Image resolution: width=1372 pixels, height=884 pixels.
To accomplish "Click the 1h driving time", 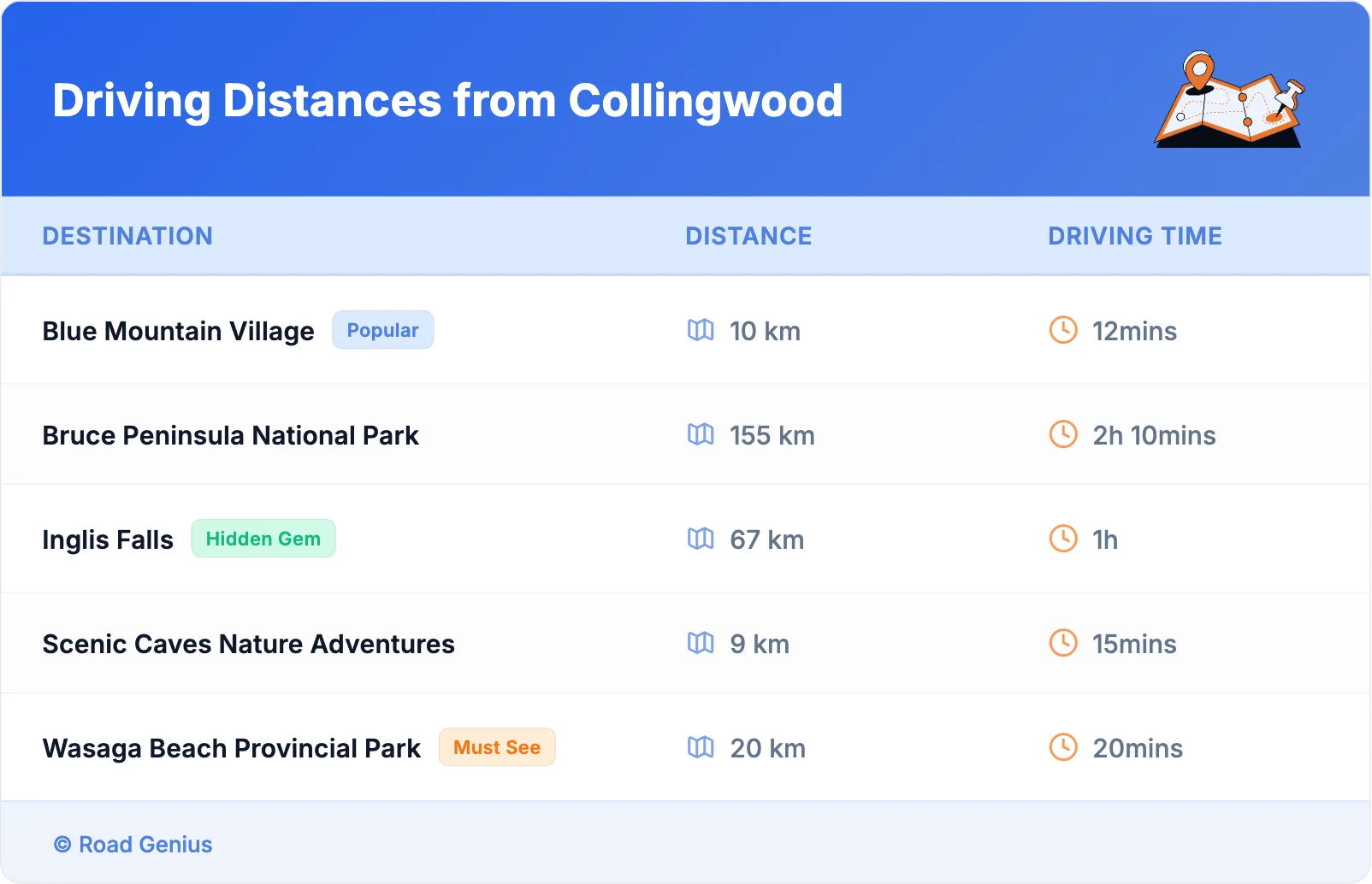I will point(1105,539).
